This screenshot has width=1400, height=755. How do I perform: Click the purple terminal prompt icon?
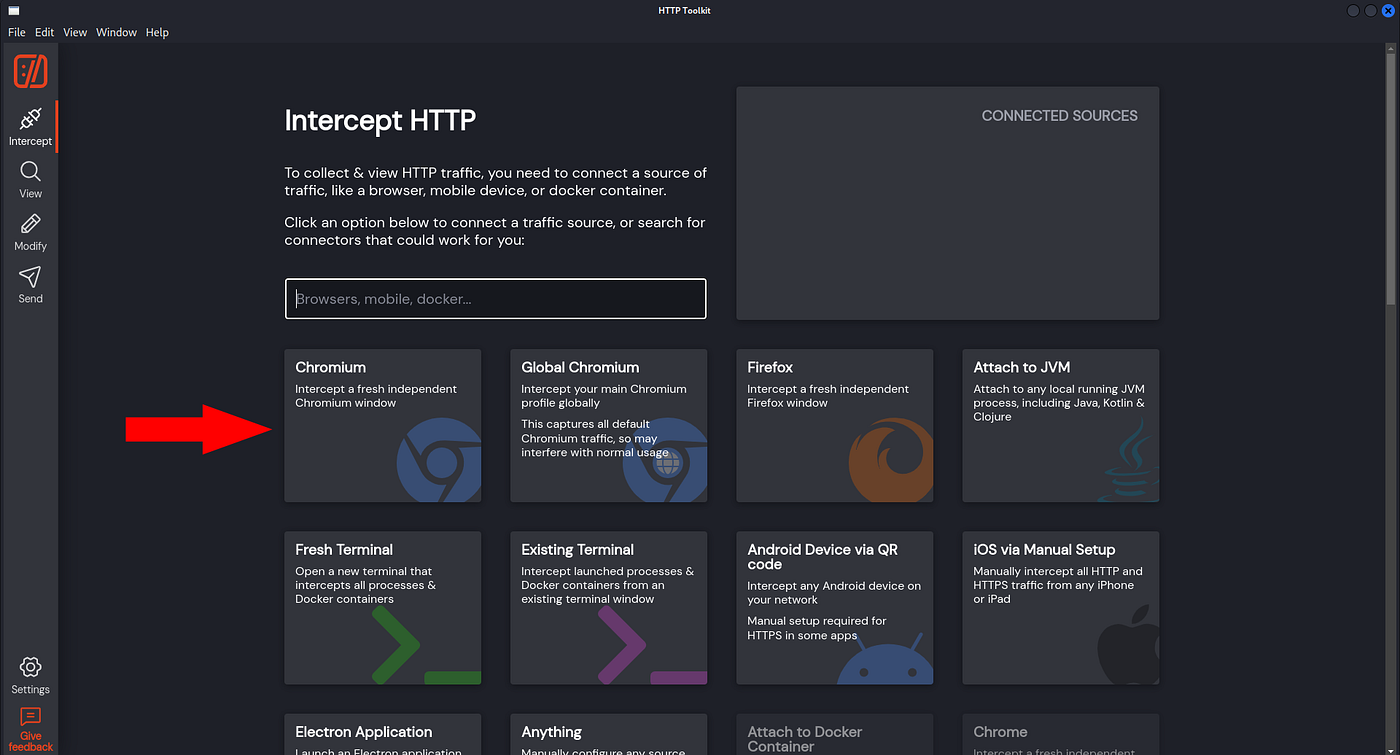coord(652,645)
